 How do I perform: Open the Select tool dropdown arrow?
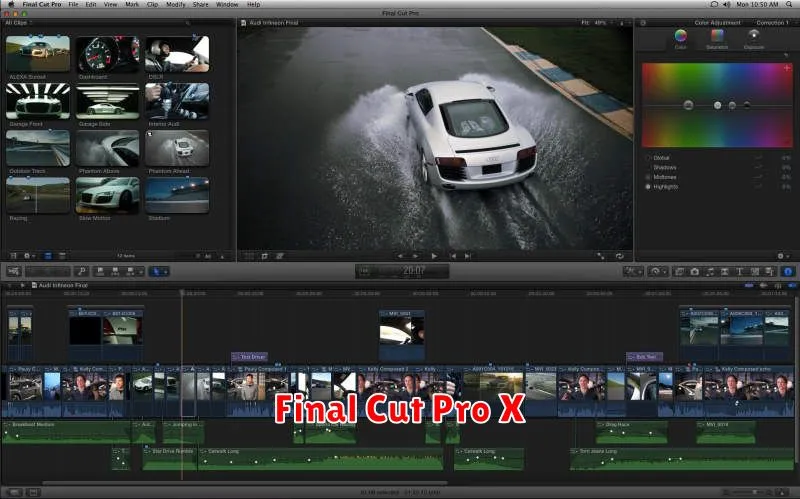click(165, 271)
